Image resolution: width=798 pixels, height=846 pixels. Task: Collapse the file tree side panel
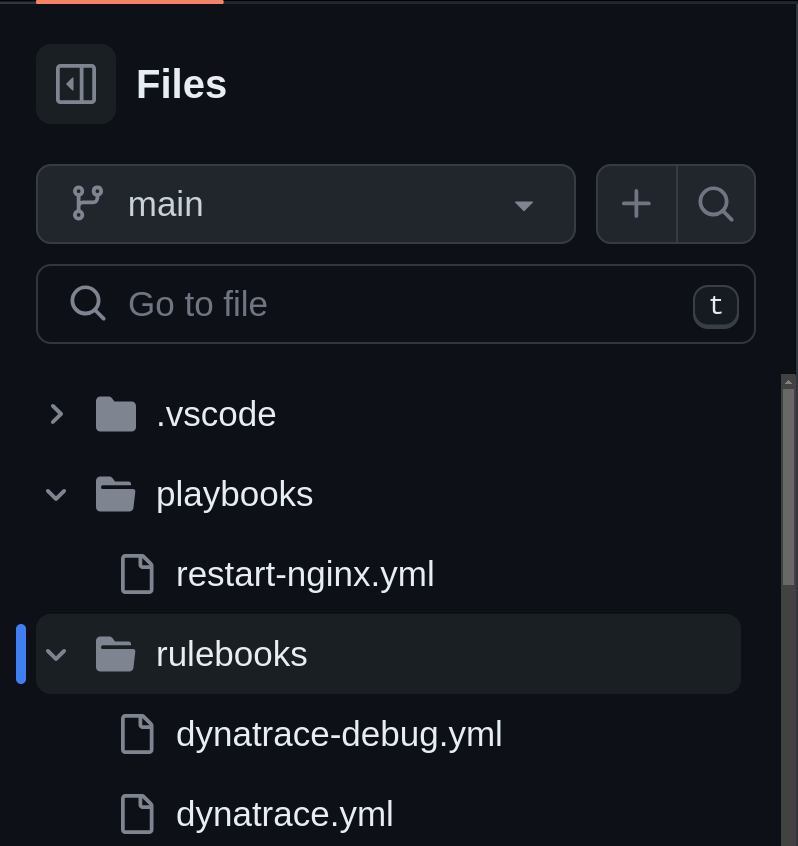coord(76,84)
